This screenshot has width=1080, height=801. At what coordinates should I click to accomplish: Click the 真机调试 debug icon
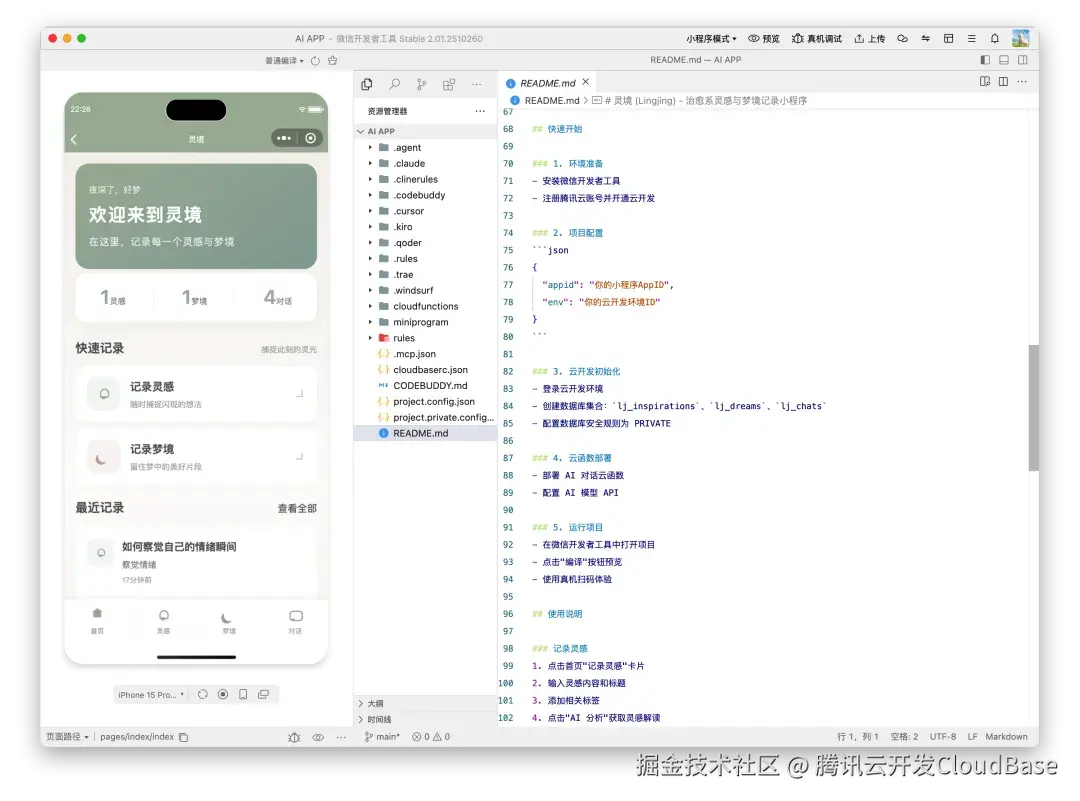[798, 38]
